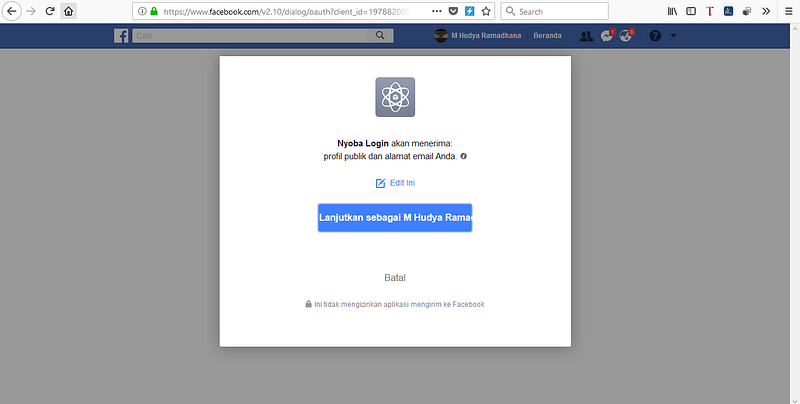800x404 pixels.
Task: Click the browser Search box
Action: pos(555,11)
